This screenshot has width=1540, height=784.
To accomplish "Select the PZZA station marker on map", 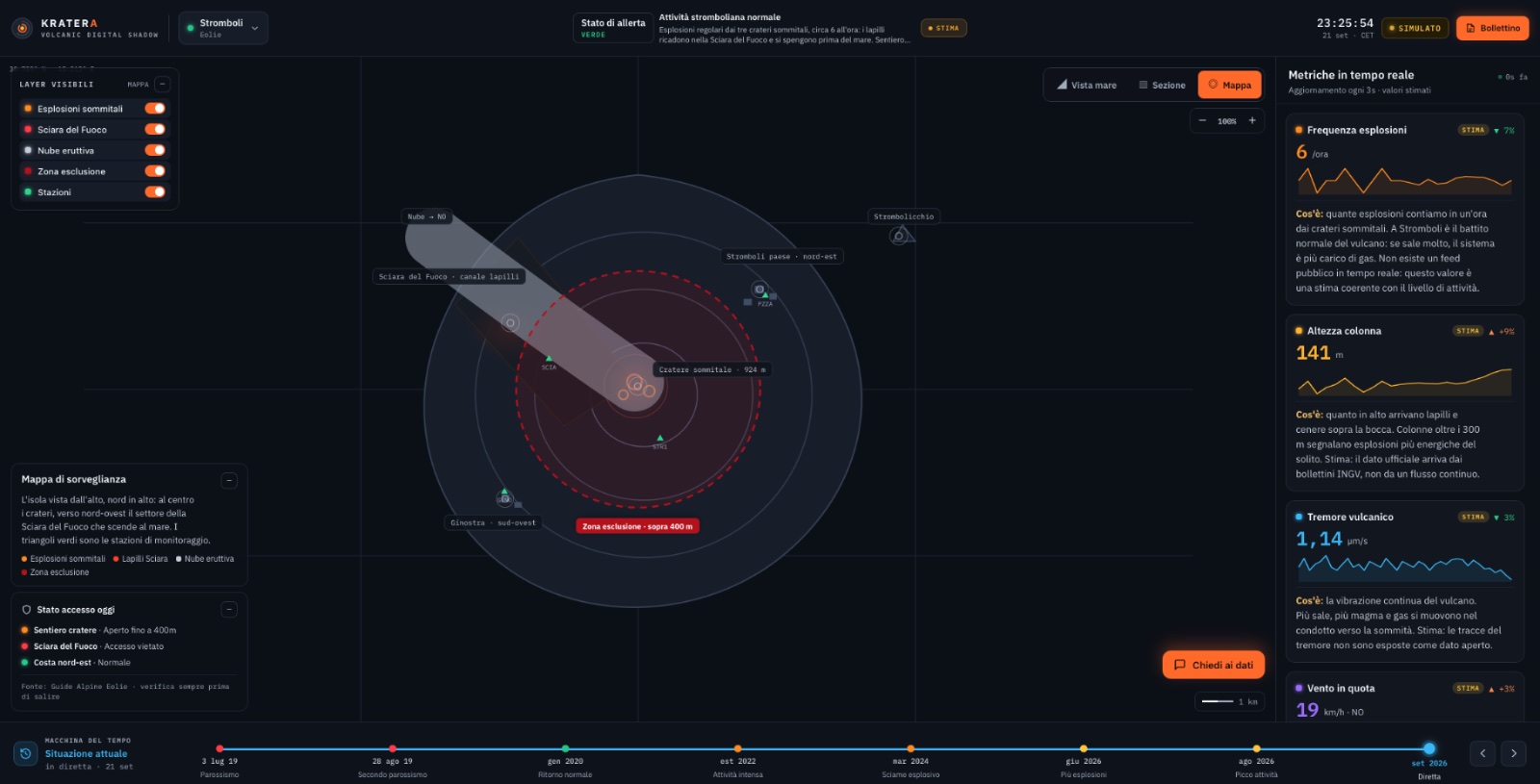I will coord(765,295).
